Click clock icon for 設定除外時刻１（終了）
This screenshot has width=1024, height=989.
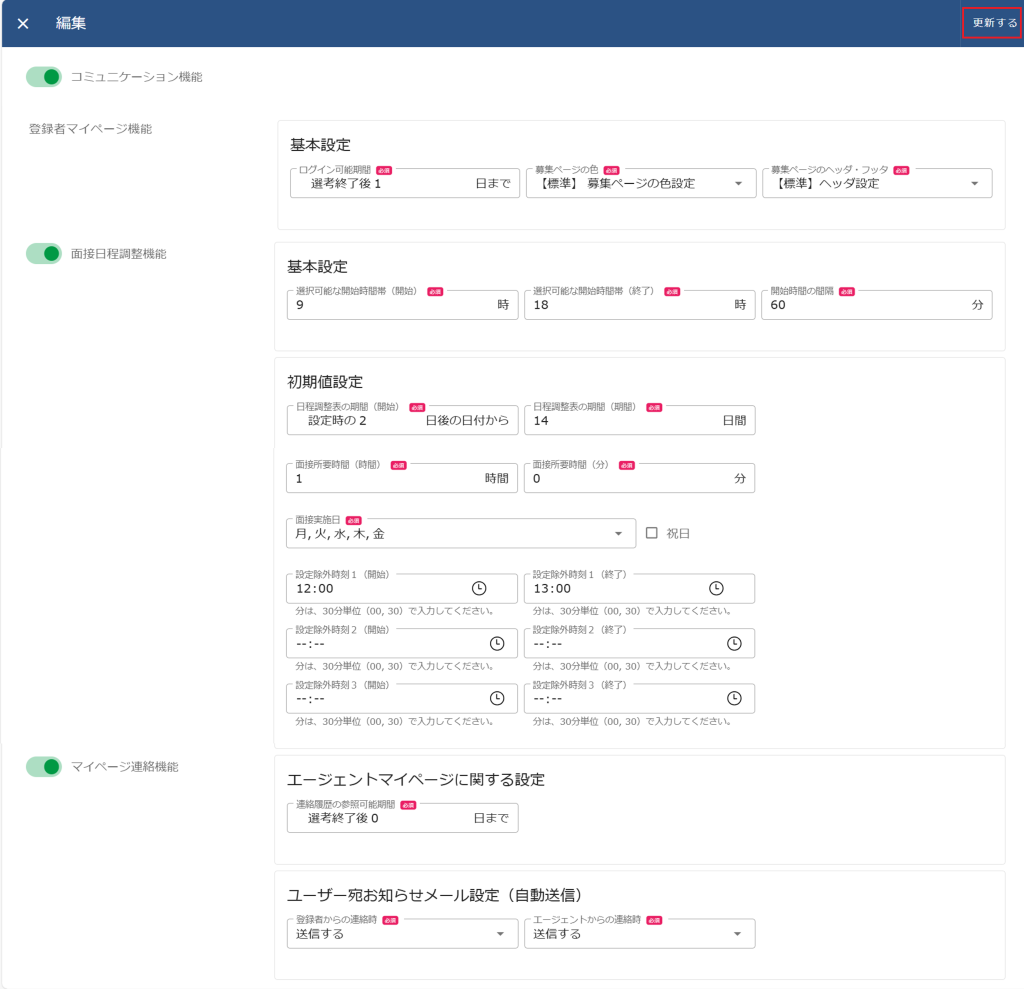point(716,589)
